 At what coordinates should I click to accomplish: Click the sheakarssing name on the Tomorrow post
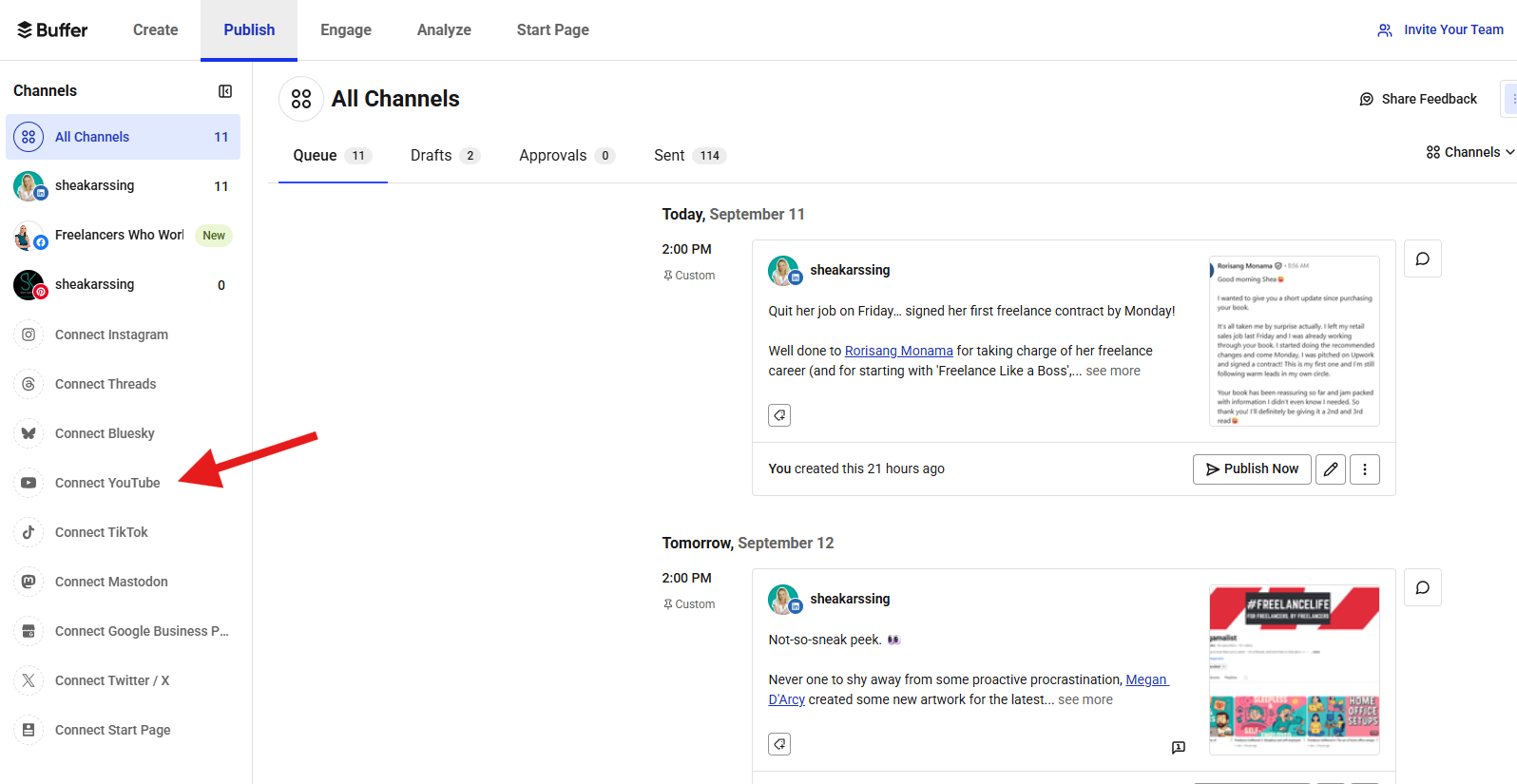850,599
